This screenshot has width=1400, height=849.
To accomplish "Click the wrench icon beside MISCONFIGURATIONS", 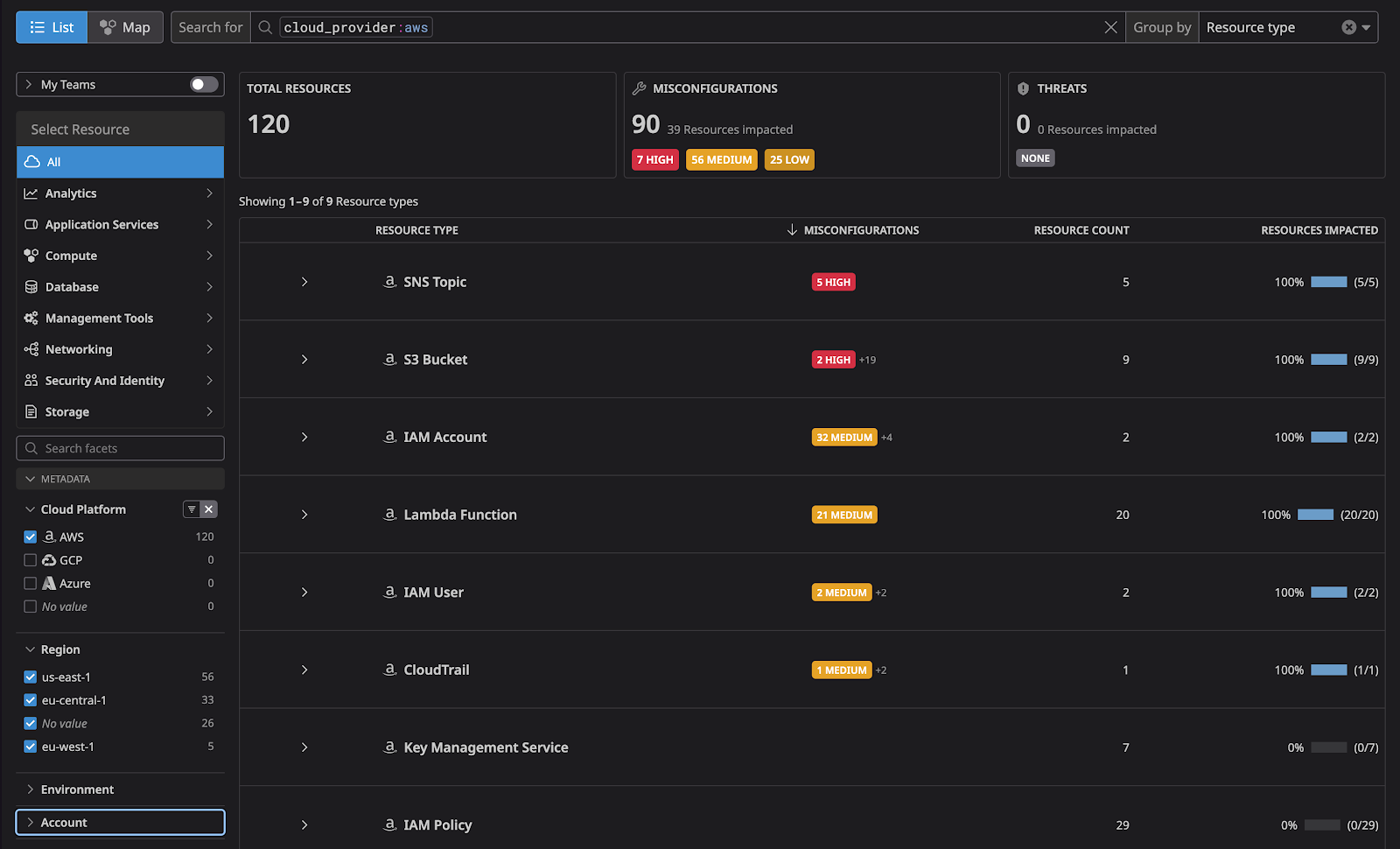I will pyautogui.click(x=640, y=88).
